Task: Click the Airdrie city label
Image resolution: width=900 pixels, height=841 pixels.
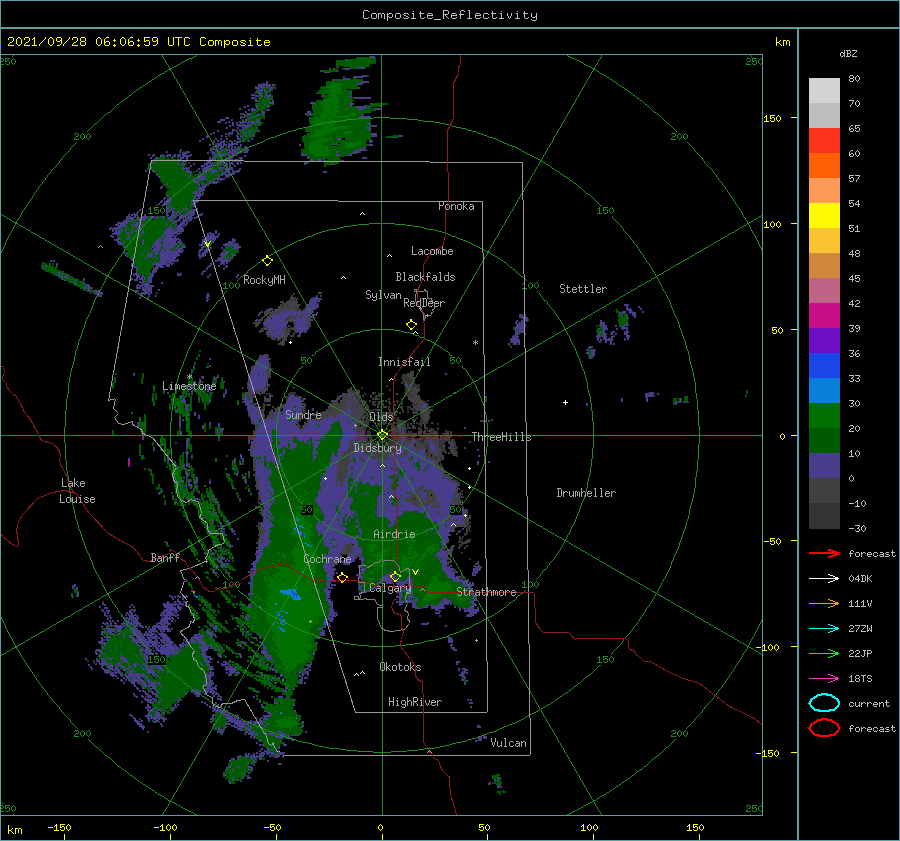Action: point(394,534)
